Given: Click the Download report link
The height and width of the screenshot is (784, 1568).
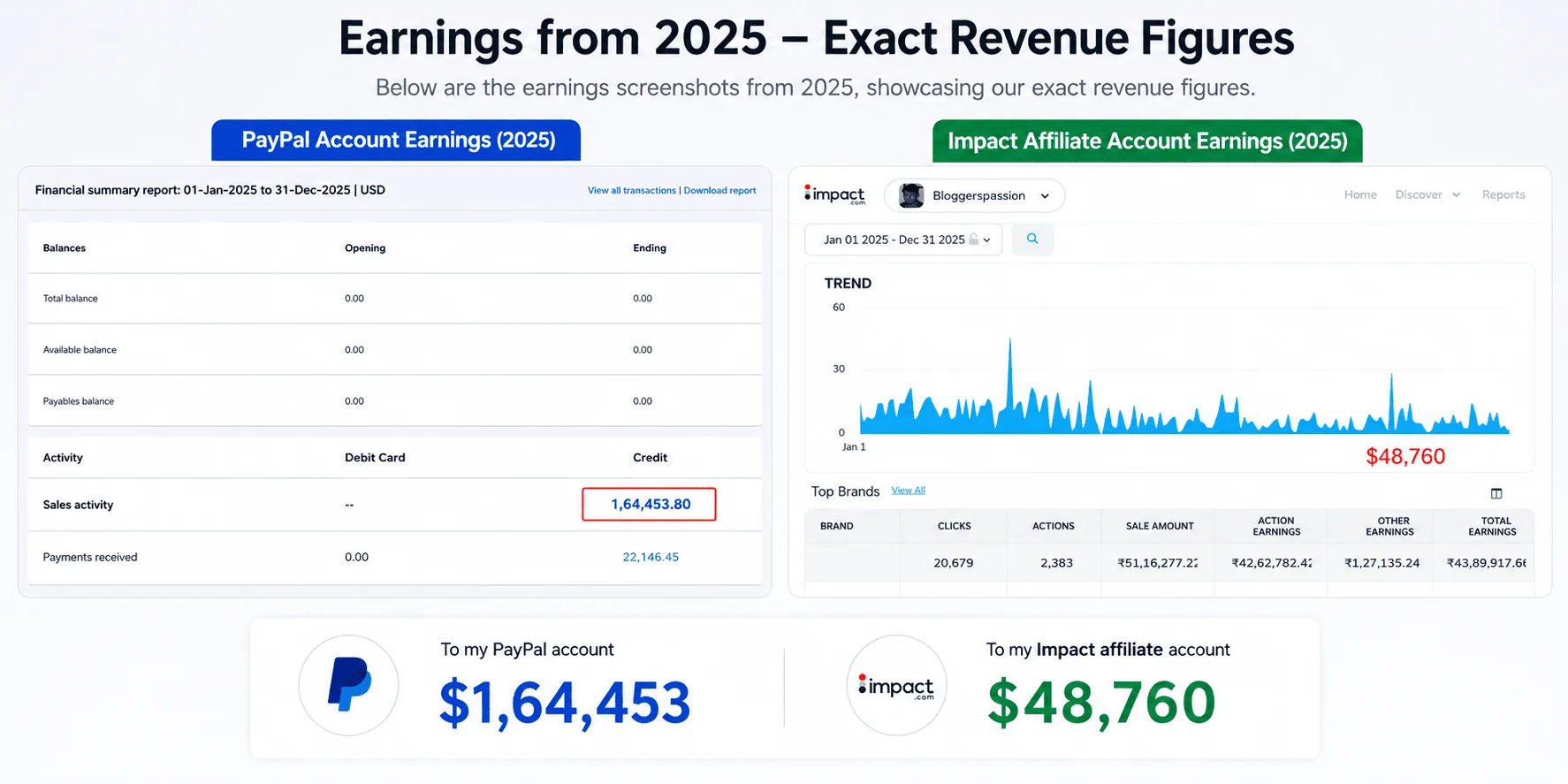Looking at the screenshot, I should 719,190.
